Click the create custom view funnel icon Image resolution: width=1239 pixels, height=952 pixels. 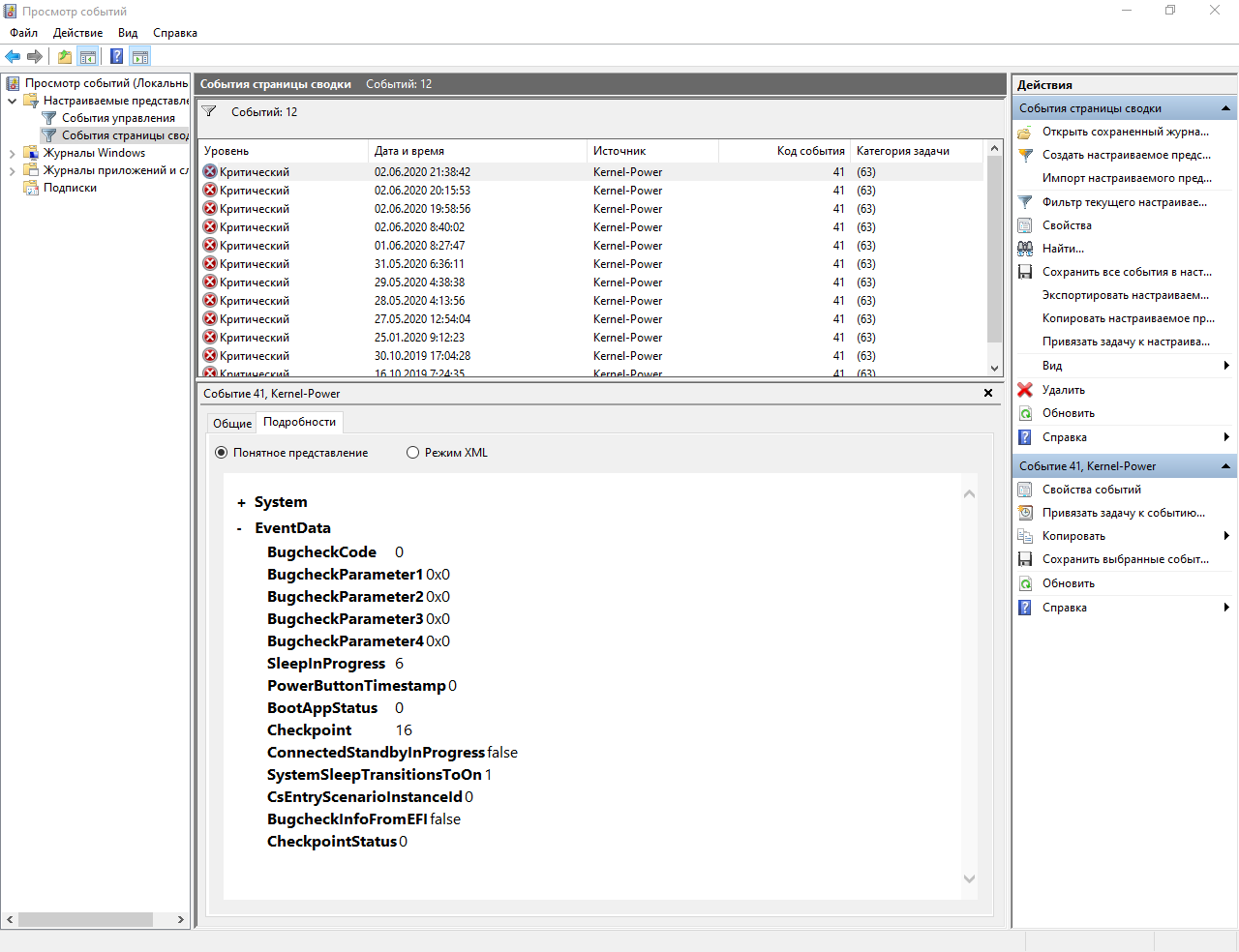click(1025, 155)
